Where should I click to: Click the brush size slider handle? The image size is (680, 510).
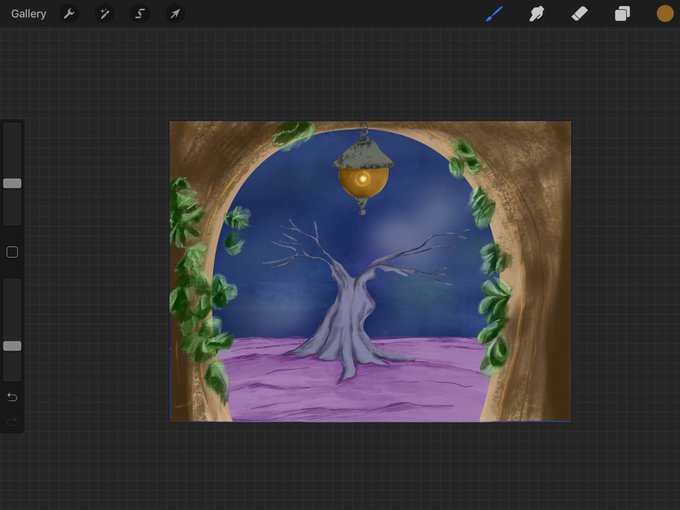click(12, 183)
